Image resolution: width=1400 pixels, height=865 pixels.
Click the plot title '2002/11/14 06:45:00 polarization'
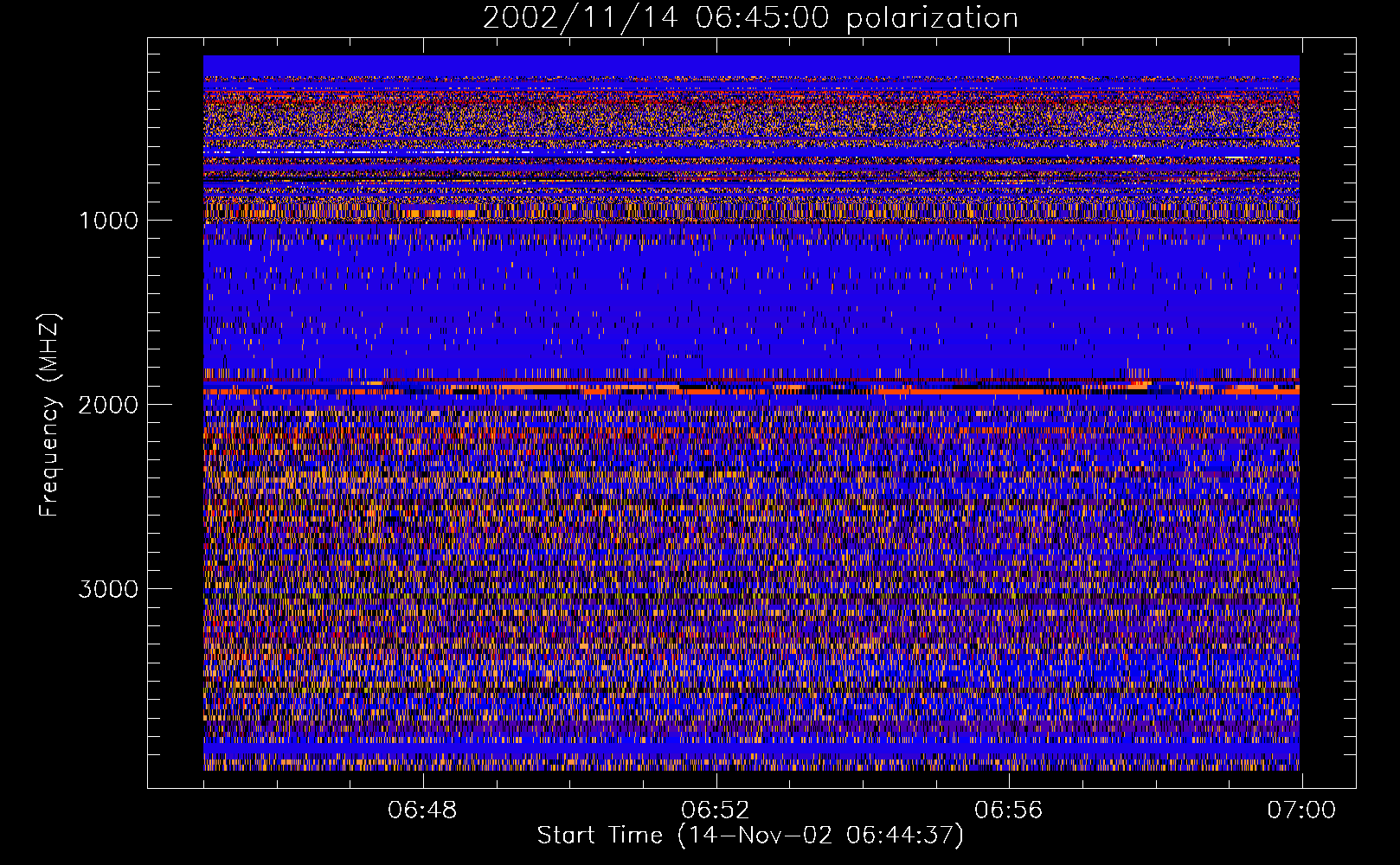[x=750, y=18]
